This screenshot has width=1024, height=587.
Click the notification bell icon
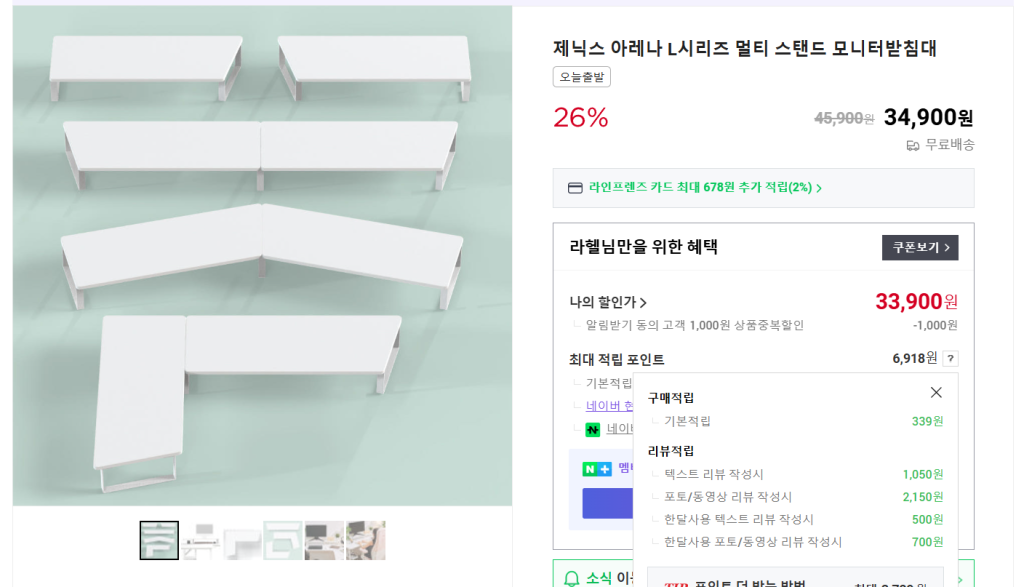572,578
